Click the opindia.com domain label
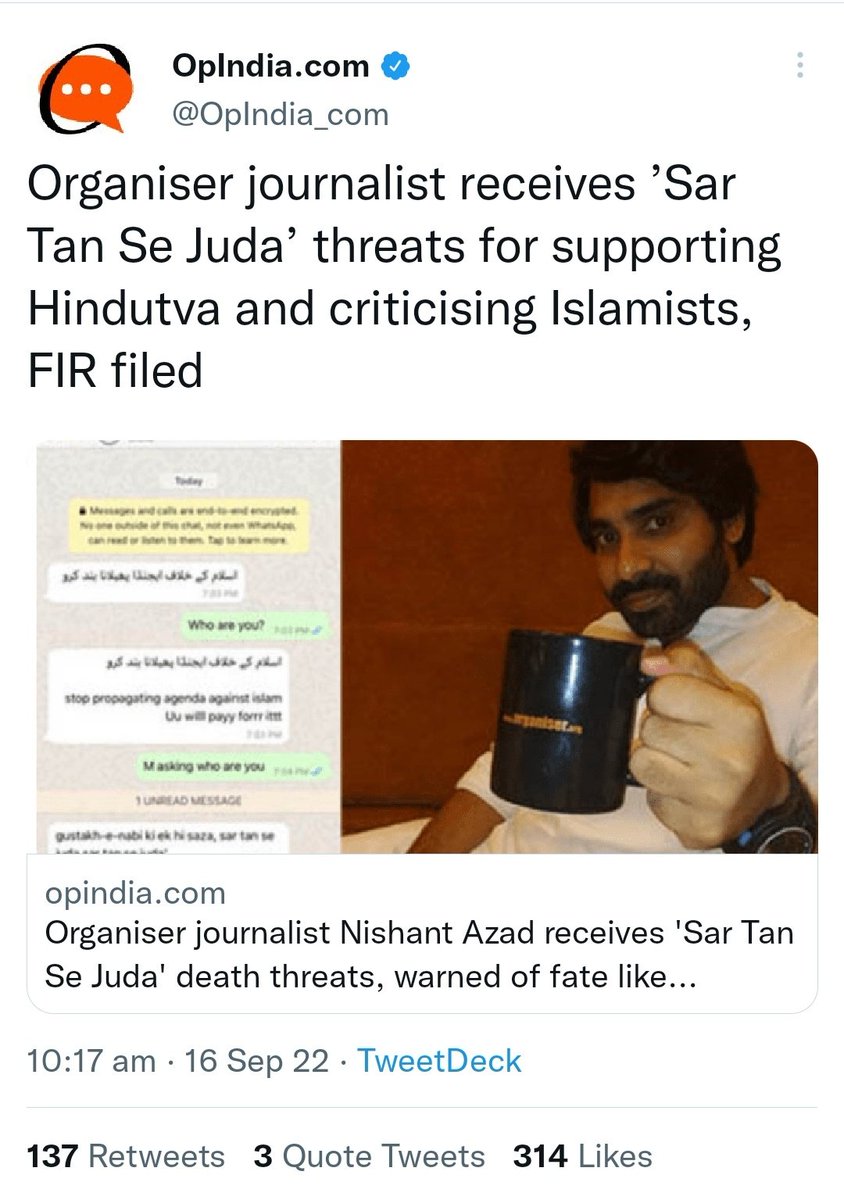The height and width of the screenshot is (1200, 844). click(x=135, y=891)
